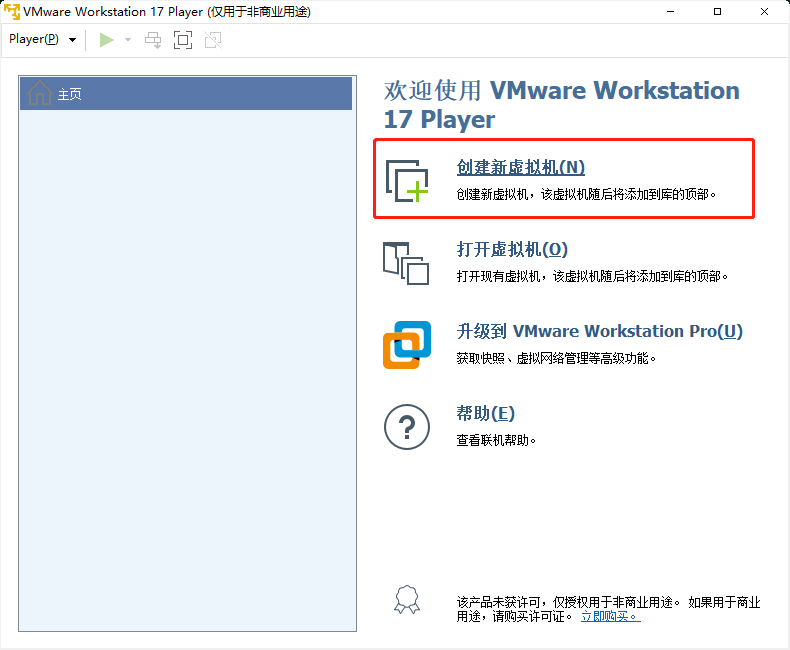Viewport: 790px width, 650px height.
Task: Click the 帮助(E) link
Action: [485, 414]
